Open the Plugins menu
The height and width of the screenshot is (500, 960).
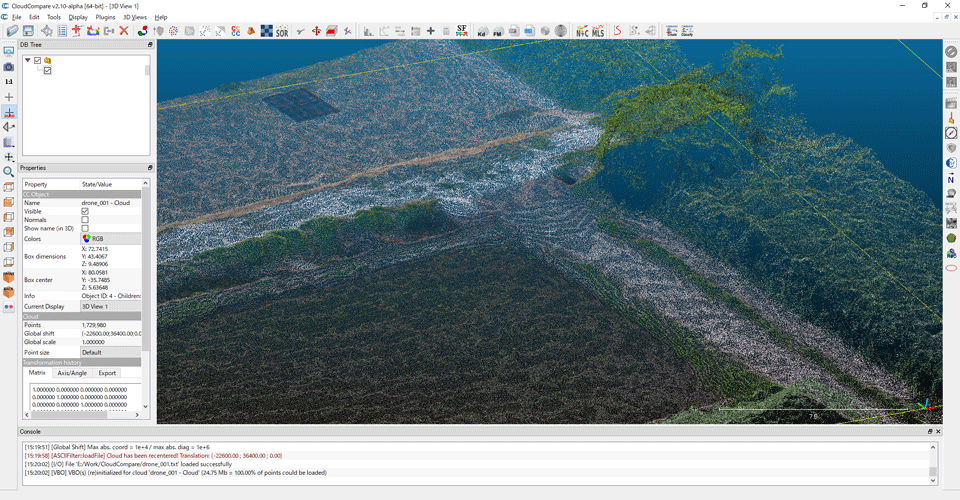[x=106, y=17]
